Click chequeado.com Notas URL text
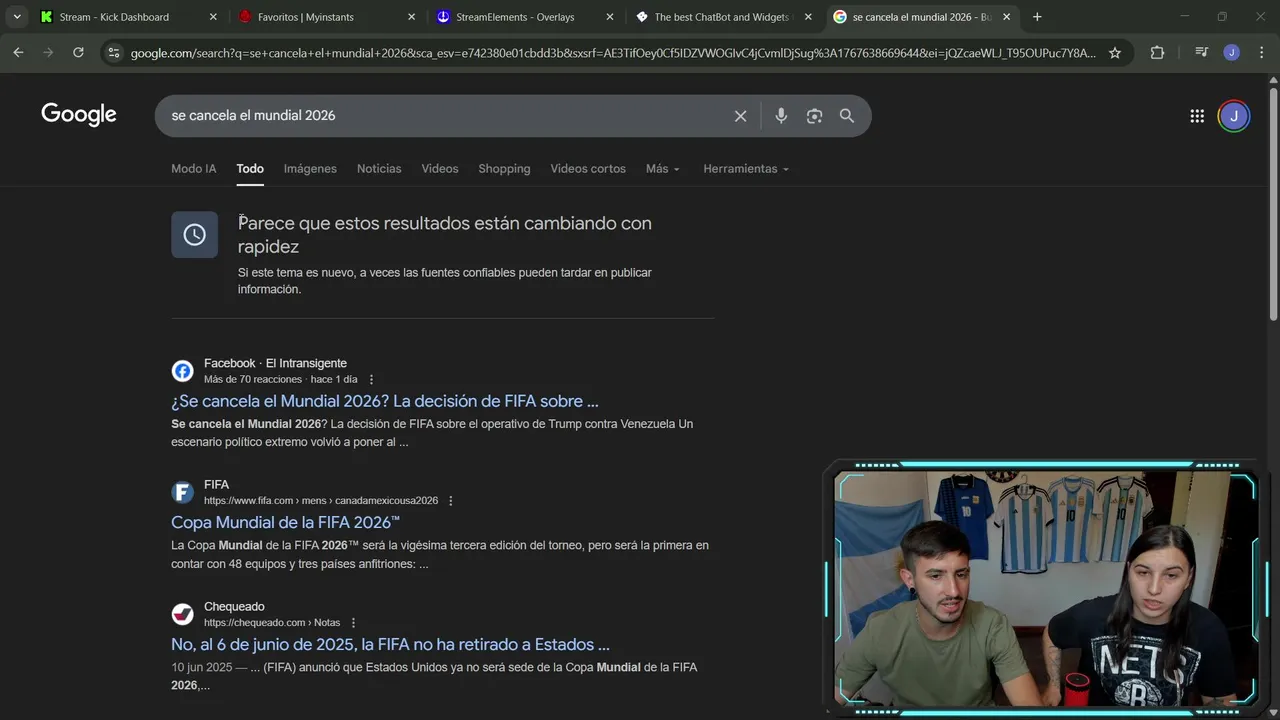 pyautogui.click(x=272, y=623)
